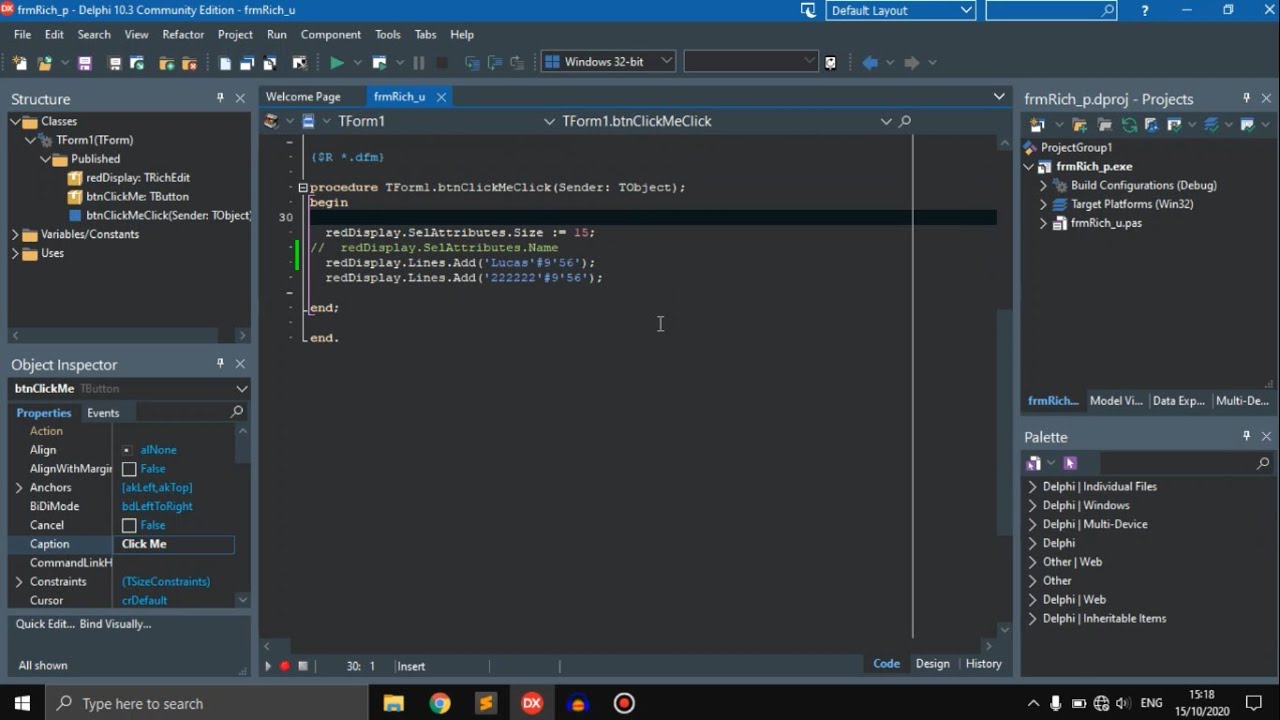Image resolution: width=1280 pixels, height=720 pixels.
Task: Close the frmRich_u editor tab
Action: (441, 97)
